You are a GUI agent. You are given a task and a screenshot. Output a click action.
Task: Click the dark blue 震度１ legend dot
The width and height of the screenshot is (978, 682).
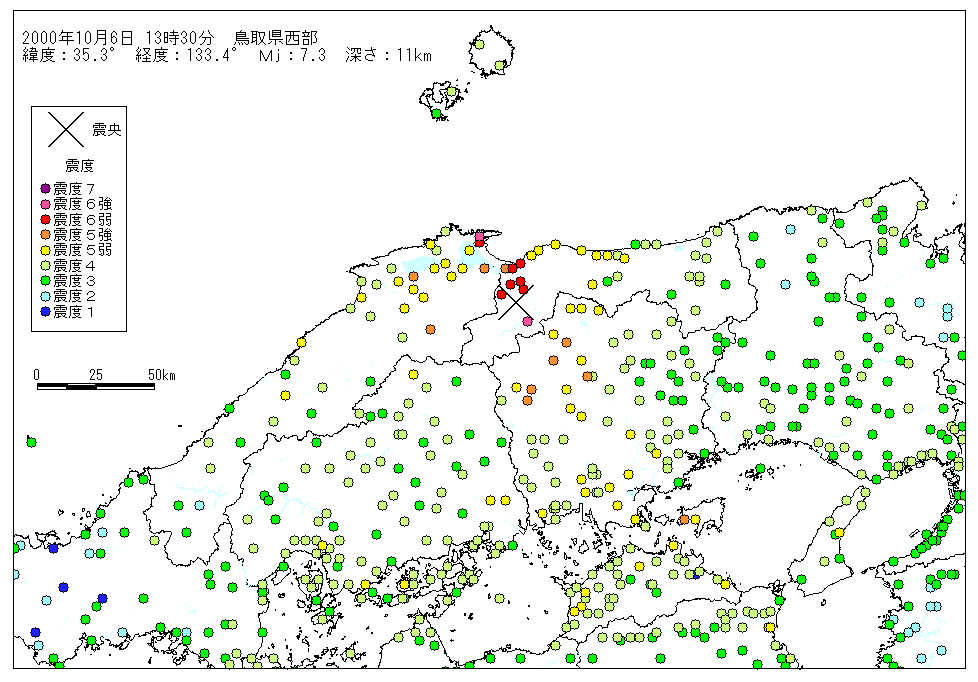coord(45,311)
